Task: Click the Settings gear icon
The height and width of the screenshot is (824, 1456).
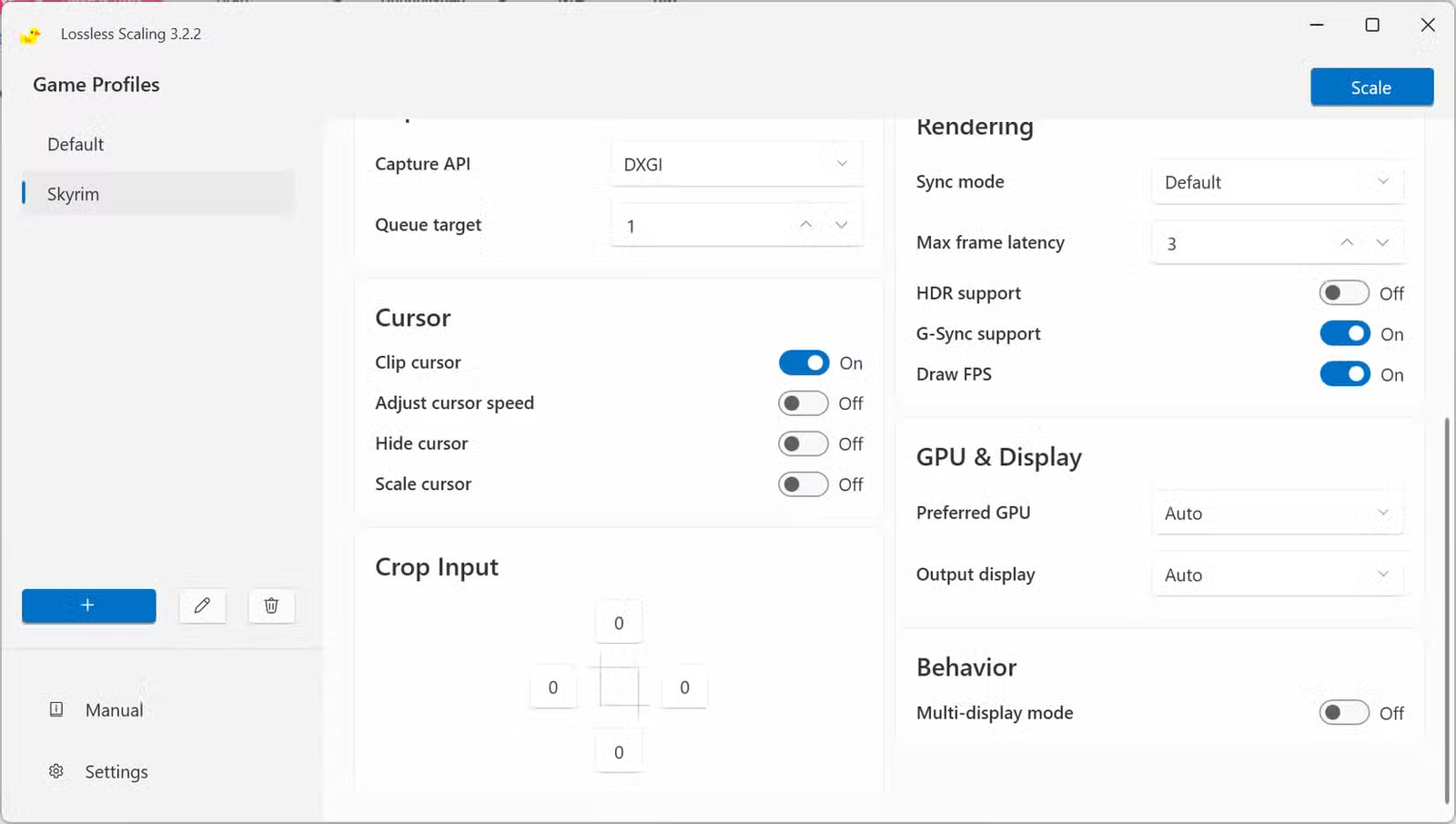Action: coord(56,771)
